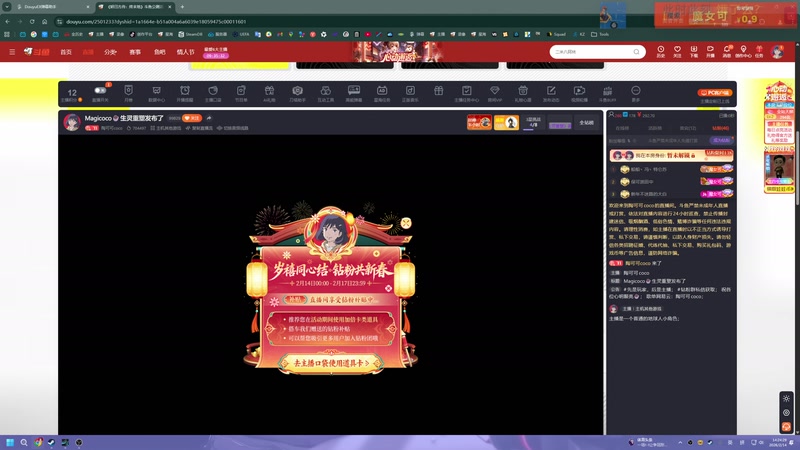Click the Steam icon in the taskbar
The height and width of the screenshot is (450, 800).
[x=52, y=442]
